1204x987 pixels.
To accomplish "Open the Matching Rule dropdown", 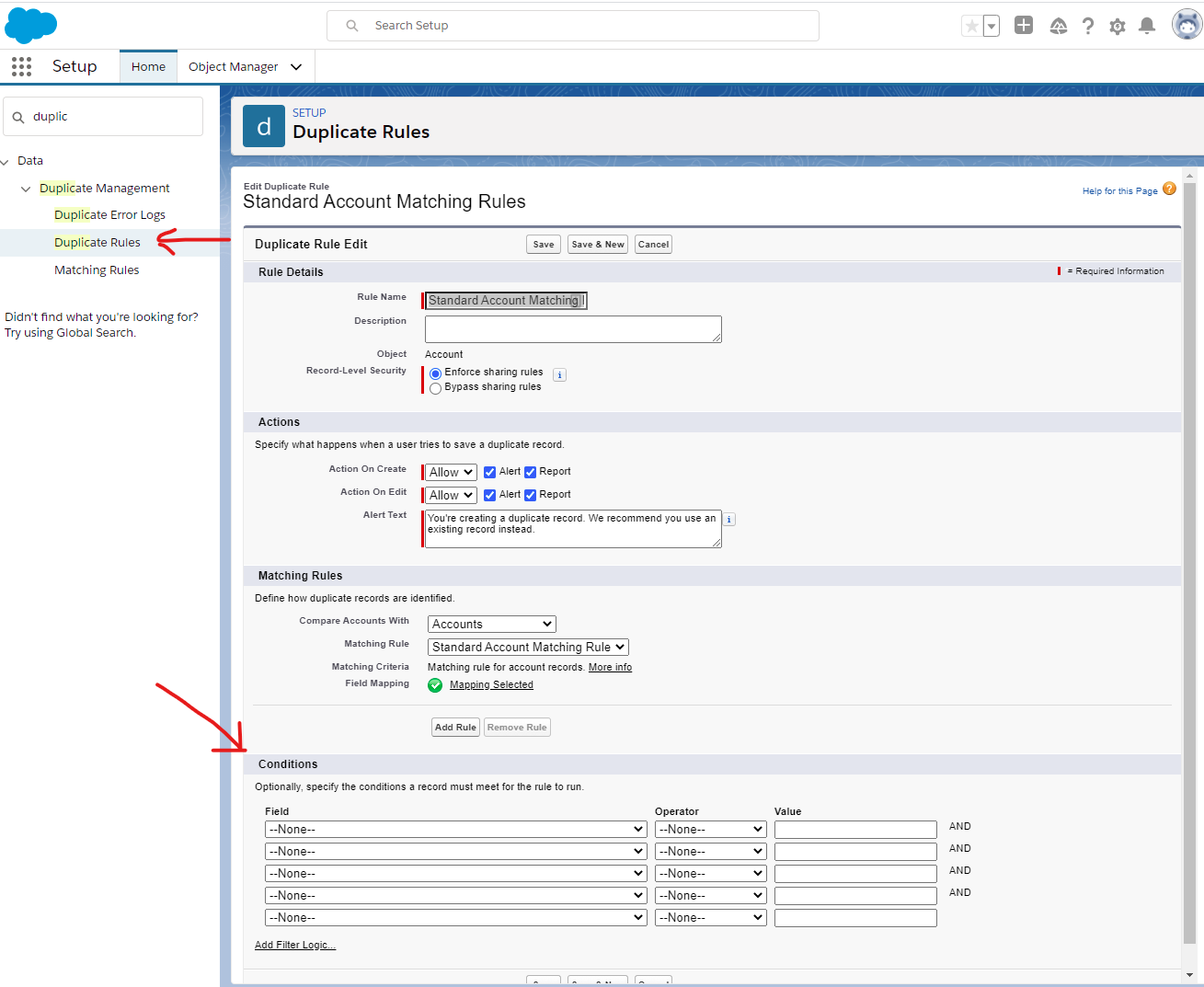I will point(528,647).
